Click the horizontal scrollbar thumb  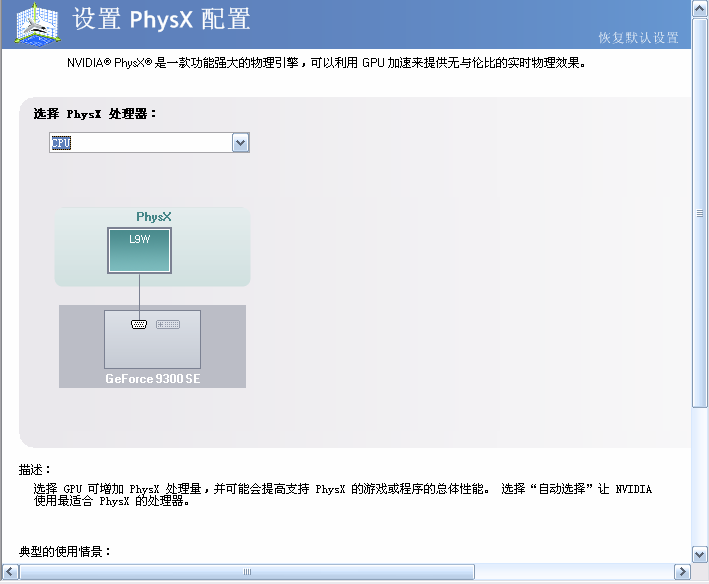(247, 572)
